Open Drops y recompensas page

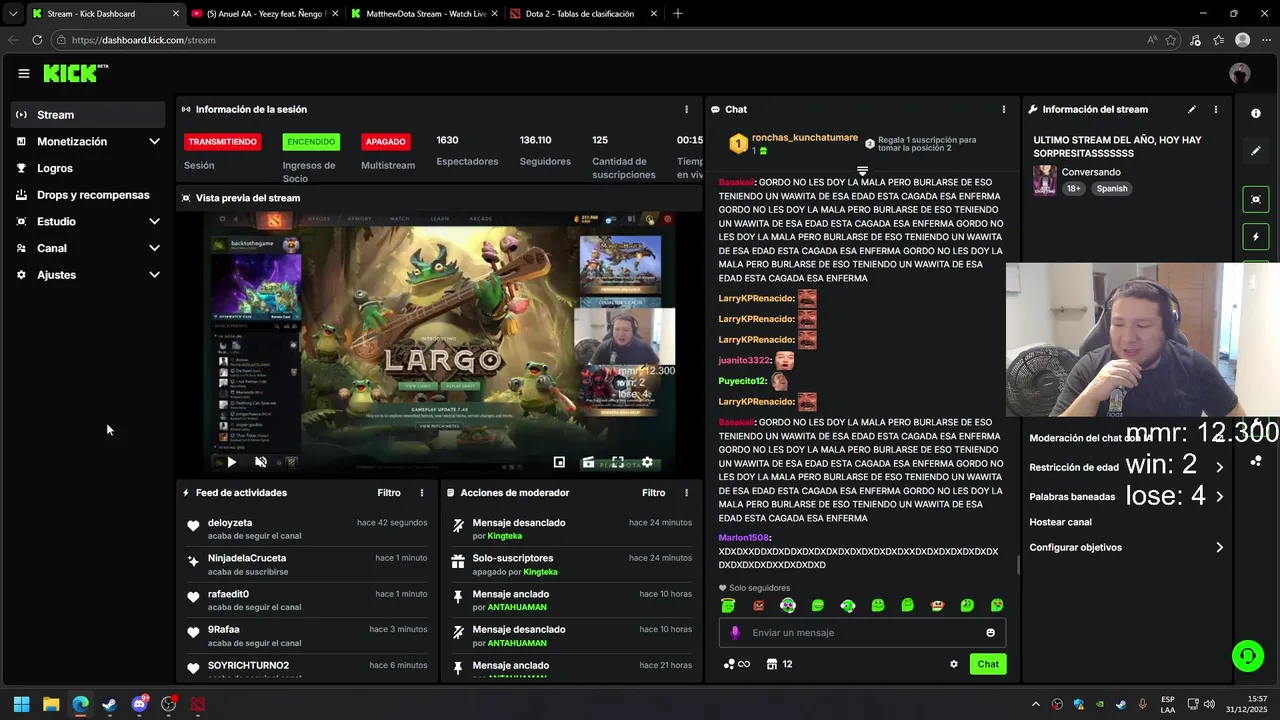89,195
